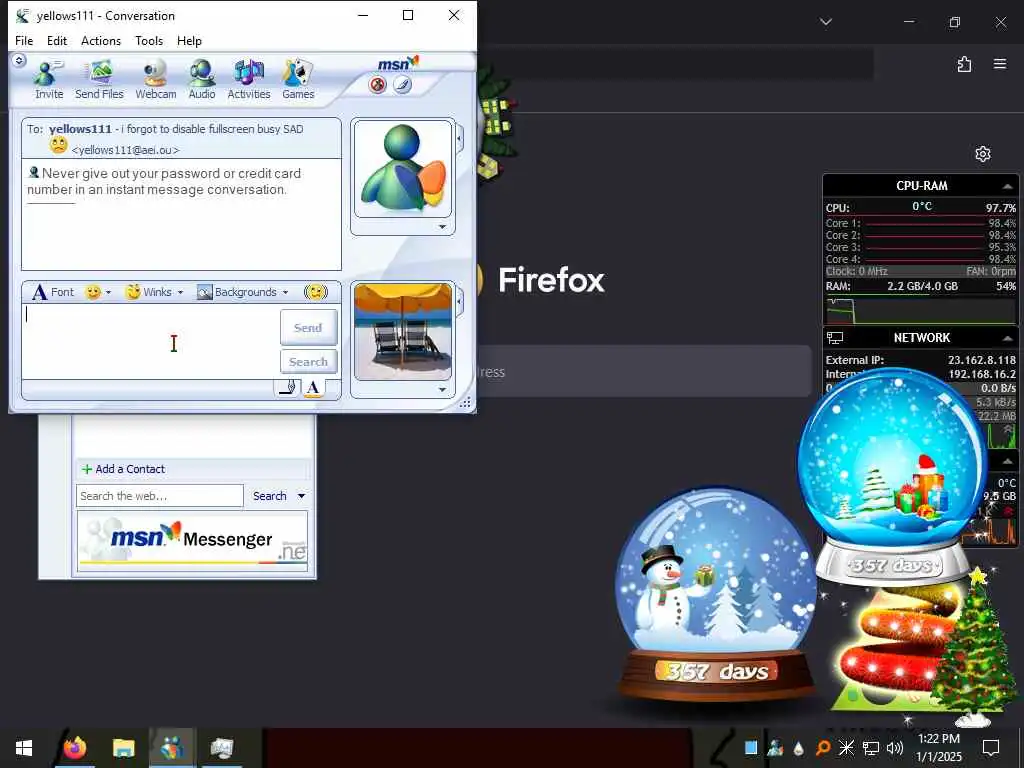1024x768 pixels.
Task: Click the blue square tray icon
Action: point(751,748)
